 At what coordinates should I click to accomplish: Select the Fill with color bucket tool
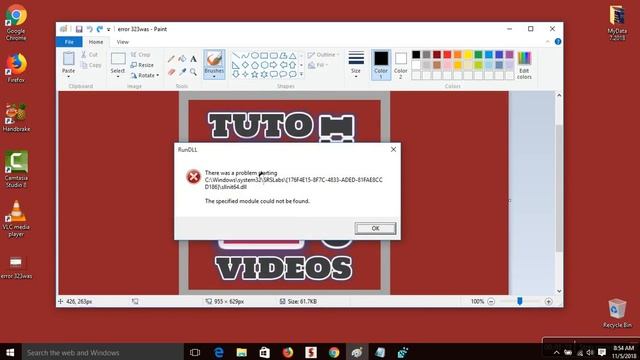click(182, 59)
